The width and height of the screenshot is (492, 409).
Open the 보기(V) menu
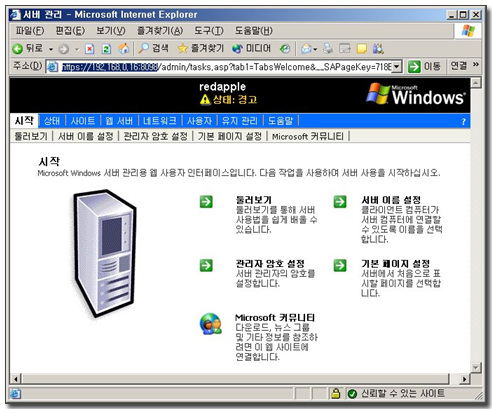pos(111,31)
